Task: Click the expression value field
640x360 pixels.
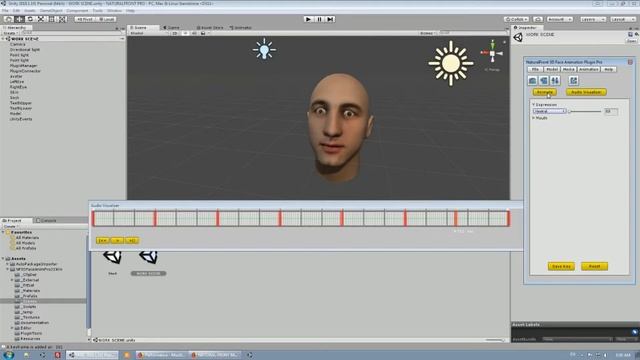Action: pos(611,111)
